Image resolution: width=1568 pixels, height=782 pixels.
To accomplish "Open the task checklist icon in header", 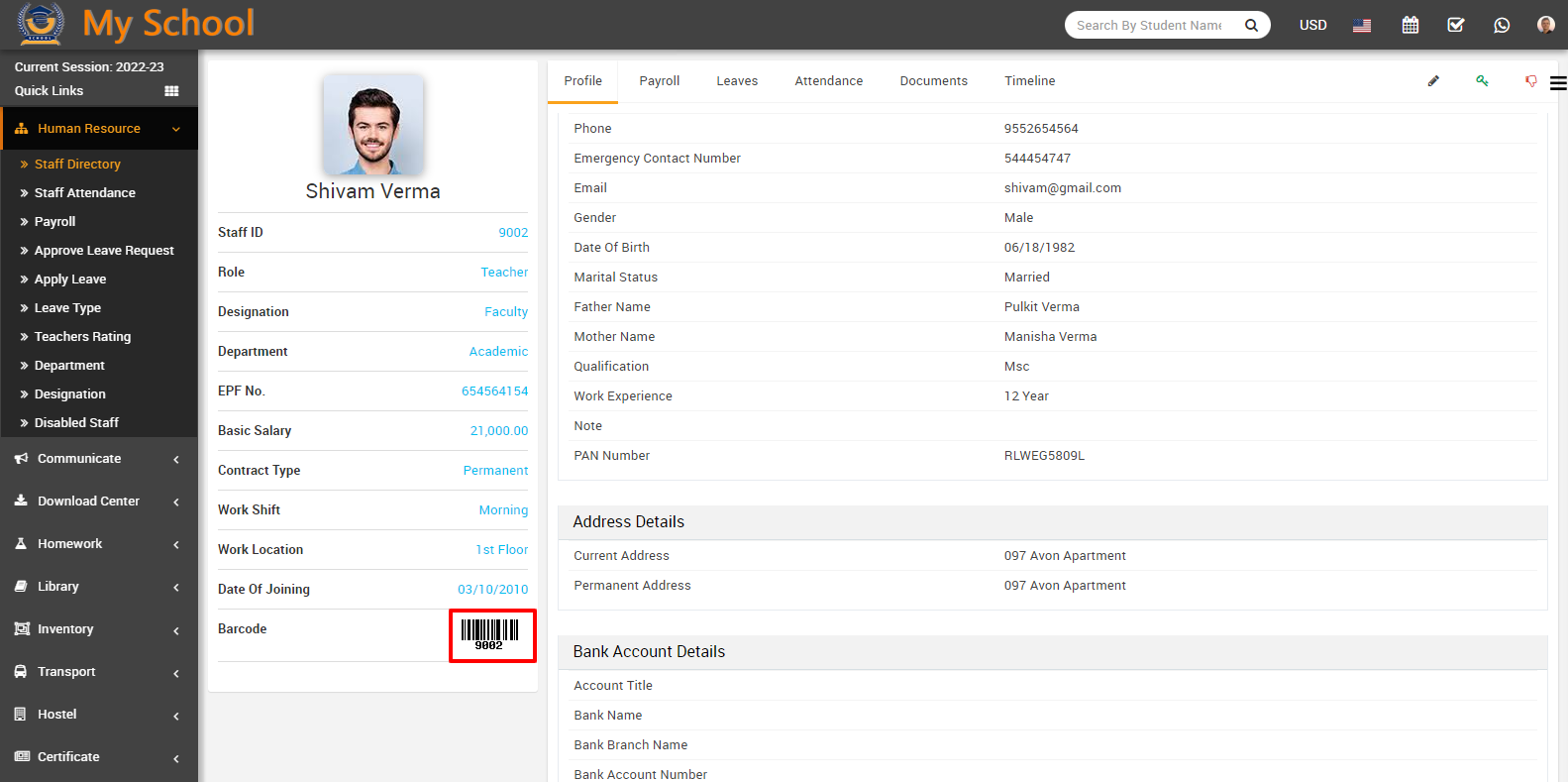I will click(x=1456, y=25).
